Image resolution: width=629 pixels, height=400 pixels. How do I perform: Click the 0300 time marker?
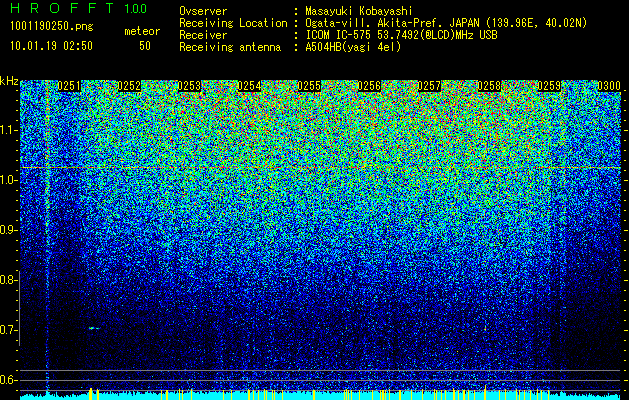[609, 86]
